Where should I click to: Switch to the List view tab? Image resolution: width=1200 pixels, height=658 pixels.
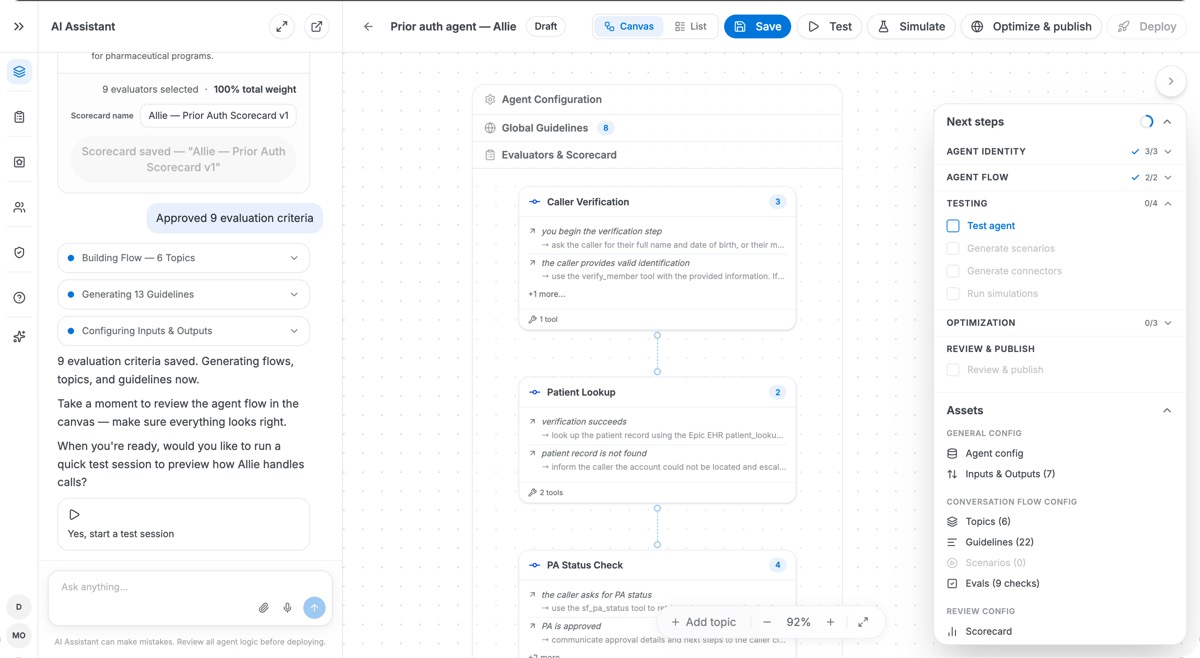691,27
